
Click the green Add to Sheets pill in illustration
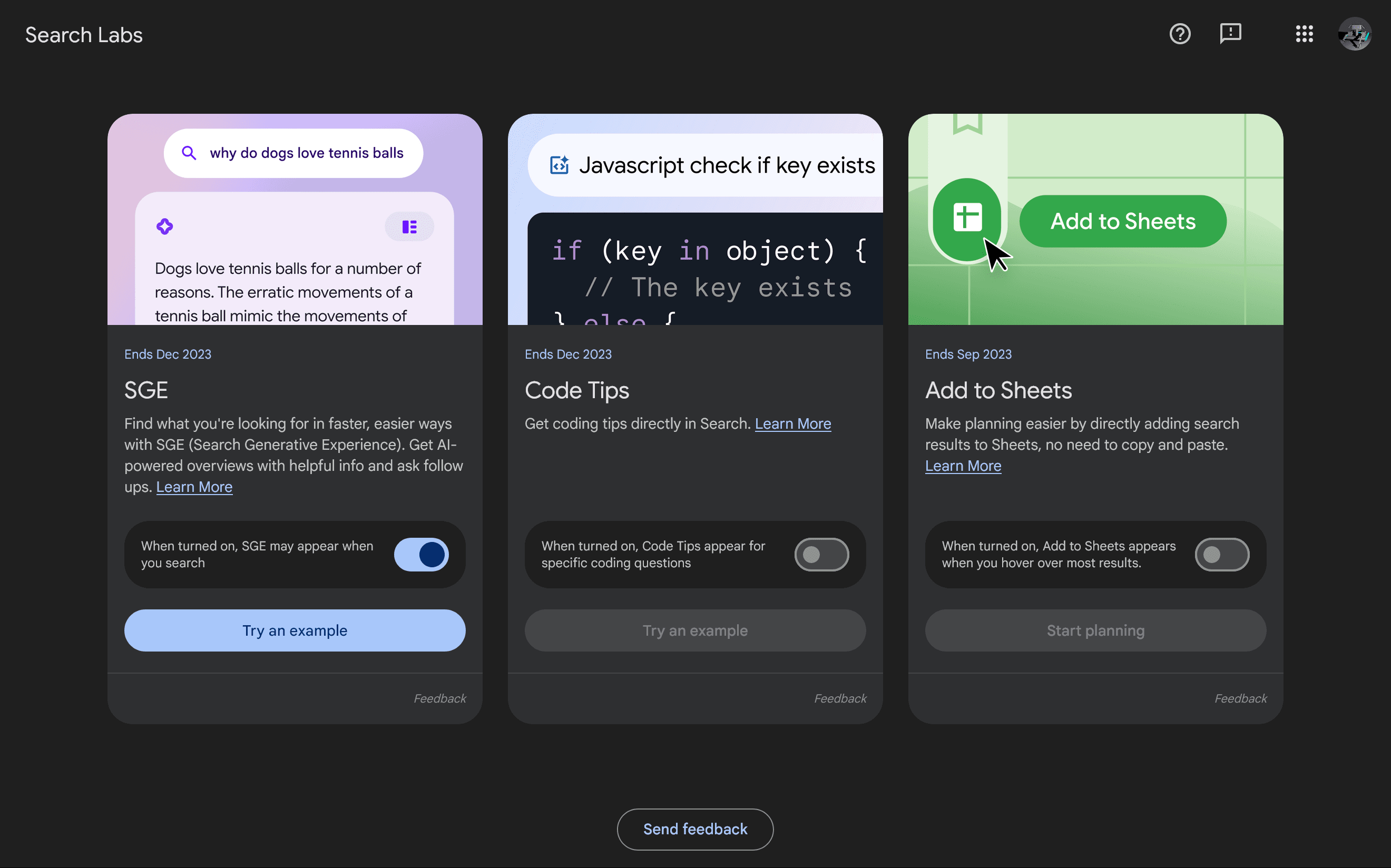1123,221
